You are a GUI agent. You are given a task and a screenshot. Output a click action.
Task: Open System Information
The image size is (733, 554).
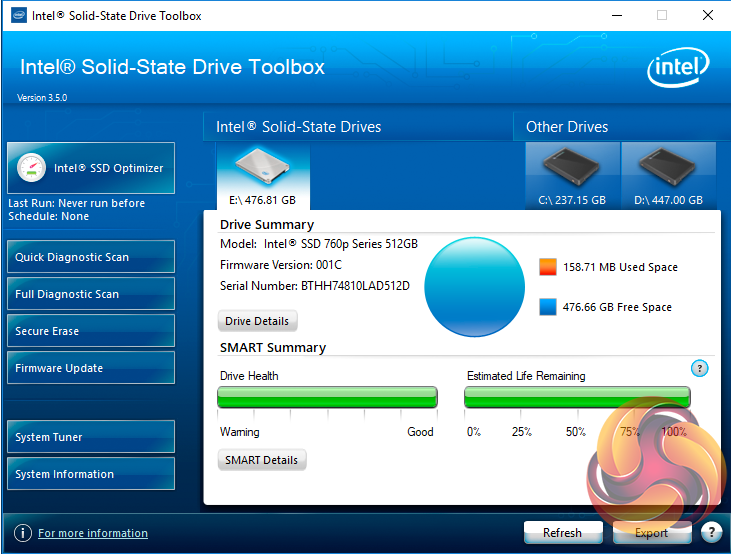[91, 474]
